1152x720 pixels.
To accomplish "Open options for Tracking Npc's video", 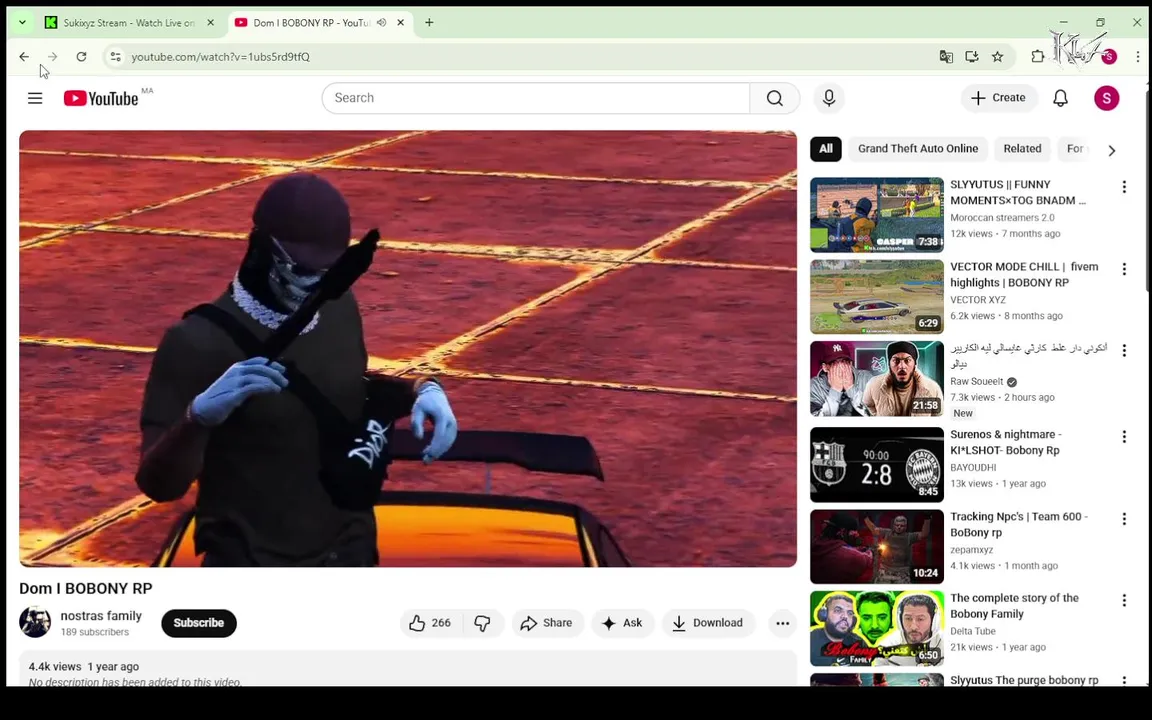I will click(1123, 519).
